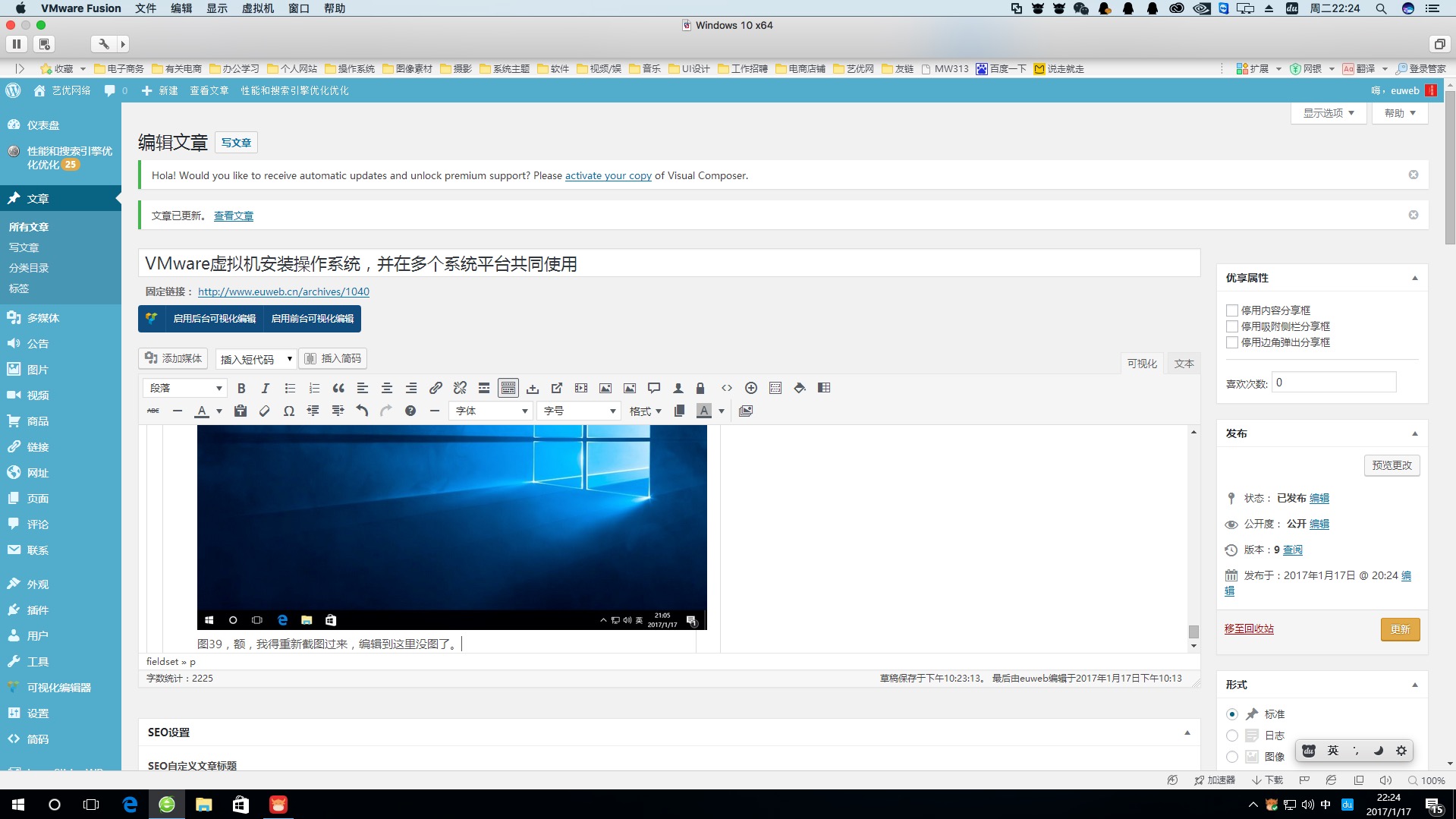Click the table icon in editor toolbar
The image size is (1456, 819).
point(824,388)
